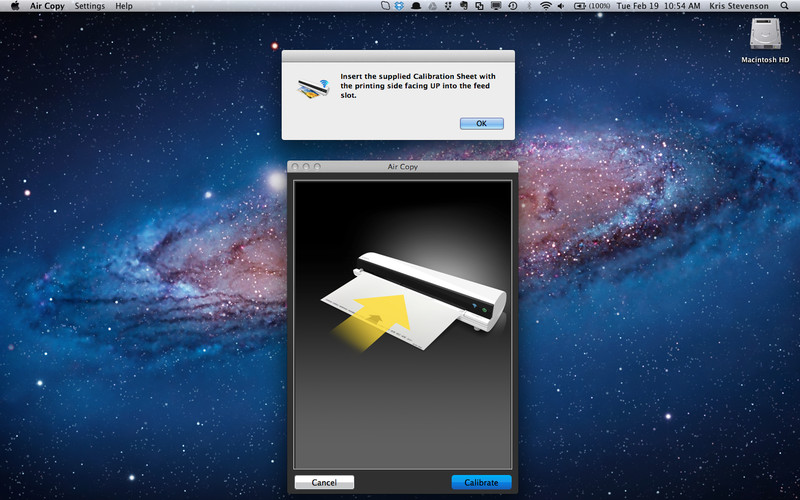The width and height of the screenshot is (800, 500).
Task: Click the scanner illustration in Air Copy window
Action: pos(413,301)
